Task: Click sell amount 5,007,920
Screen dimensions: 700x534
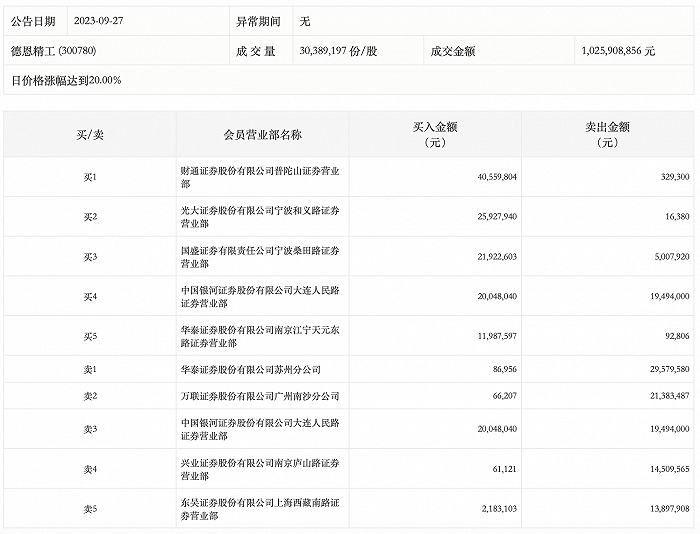Action: (x=672, y=257)
